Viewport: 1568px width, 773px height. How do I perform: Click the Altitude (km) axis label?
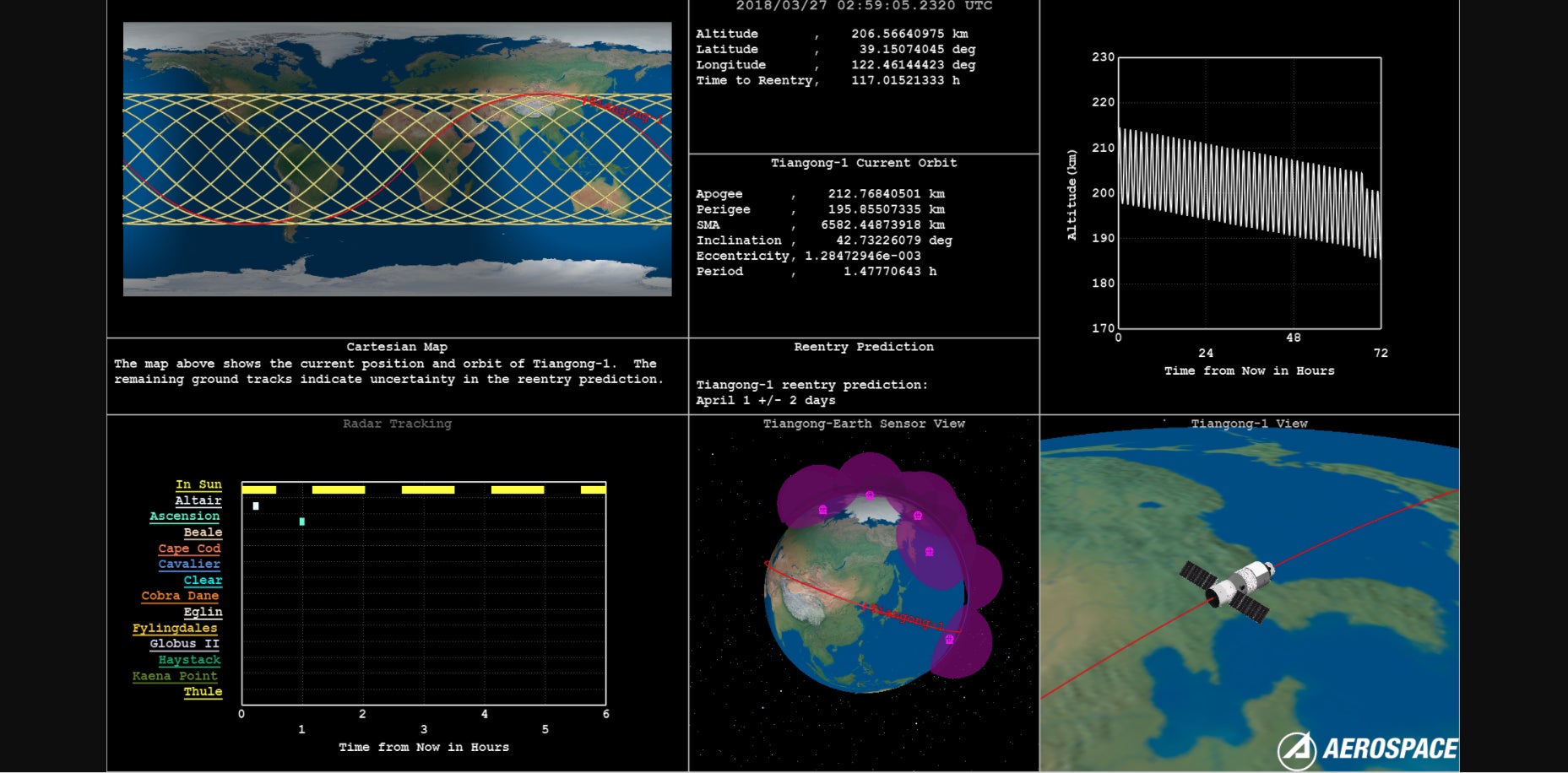tap(1072, 195)
